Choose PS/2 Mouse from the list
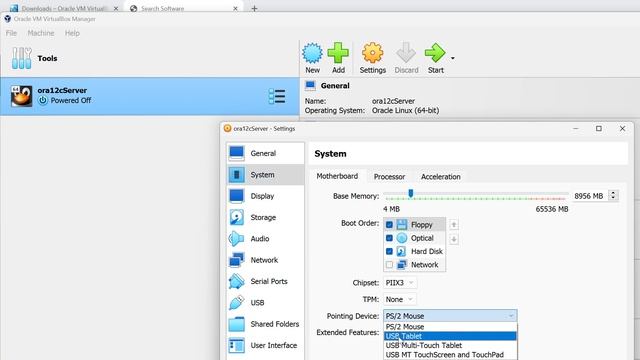 tap(450, 327)
